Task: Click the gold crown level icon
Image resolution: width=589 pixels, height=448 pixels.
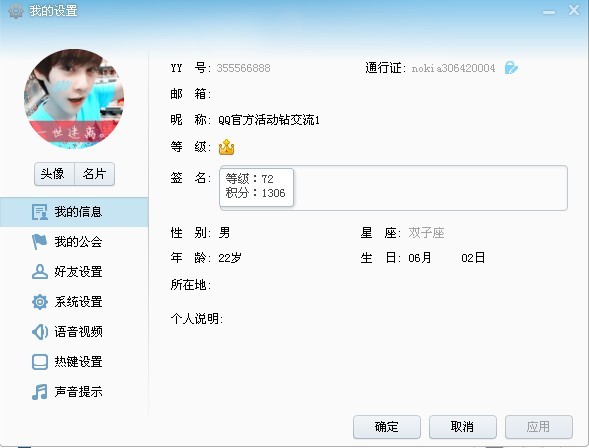Action: pyautogui.click(x=226, y=147)
